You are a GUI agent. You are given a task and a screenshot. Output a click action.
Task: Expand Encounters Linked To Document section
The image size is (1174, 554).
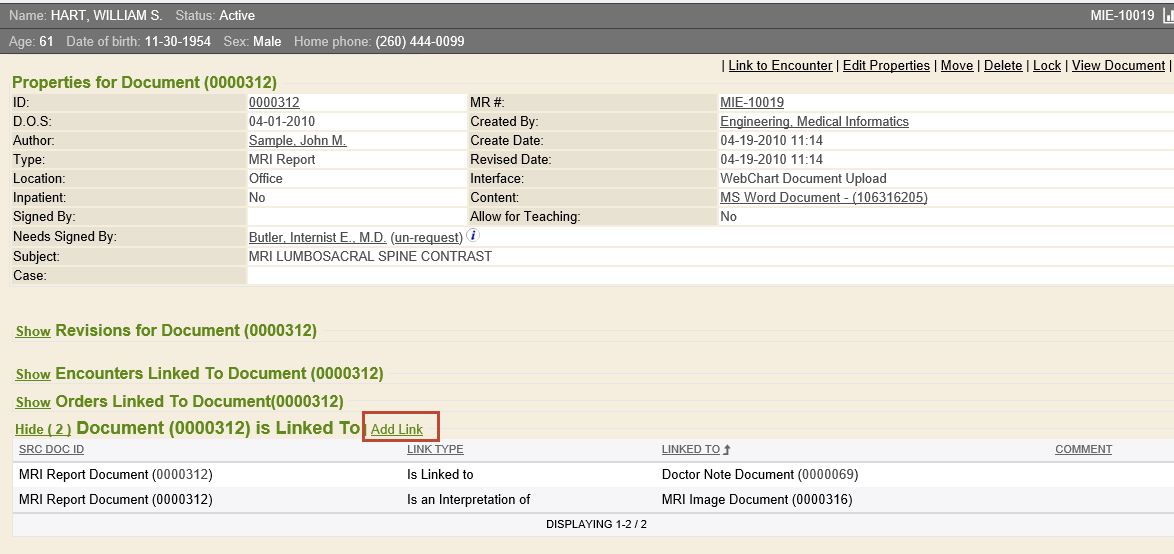33,374
